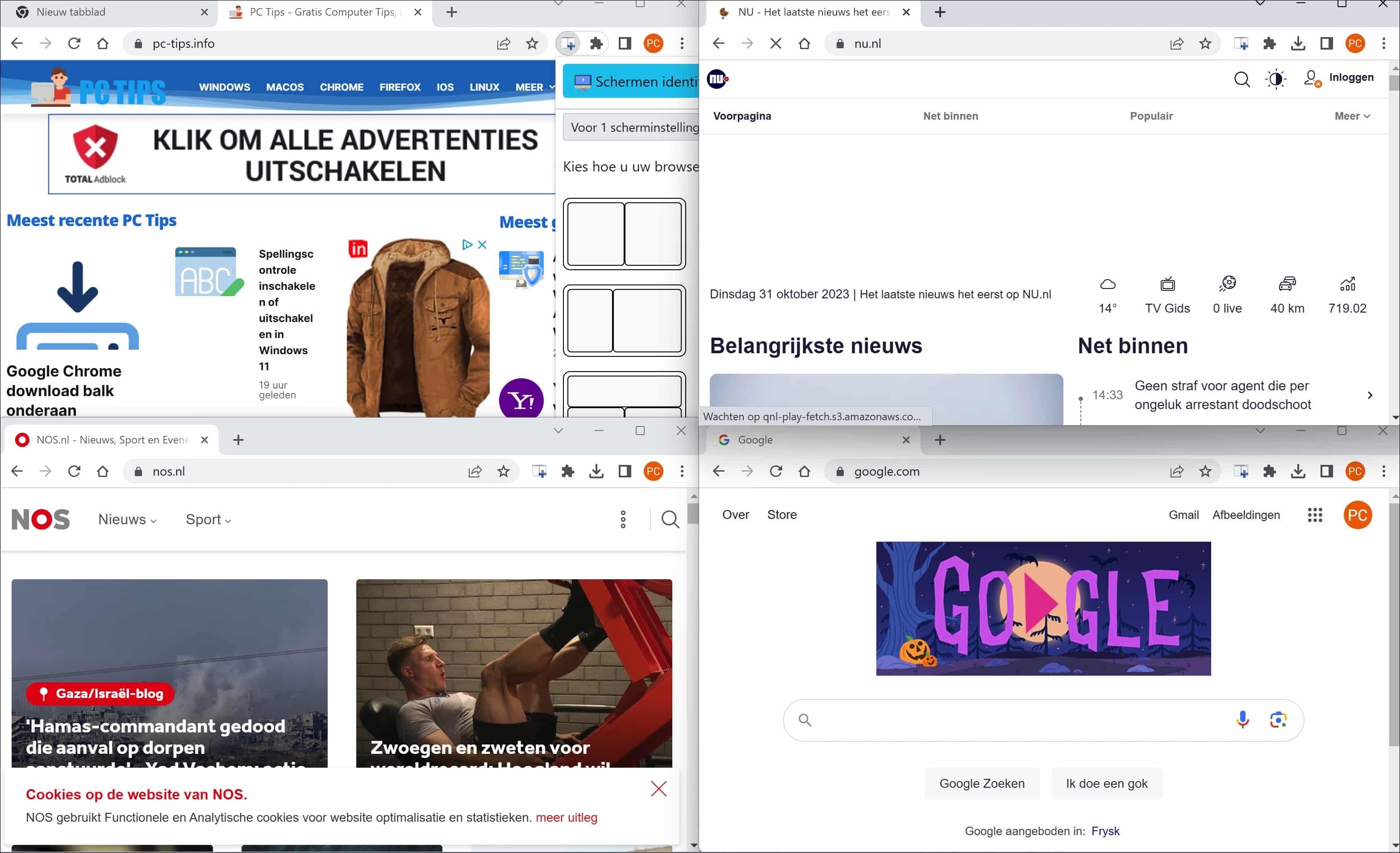Open the Downloads icon in the NU.nl window
1400x853 pixels.
1298,43
